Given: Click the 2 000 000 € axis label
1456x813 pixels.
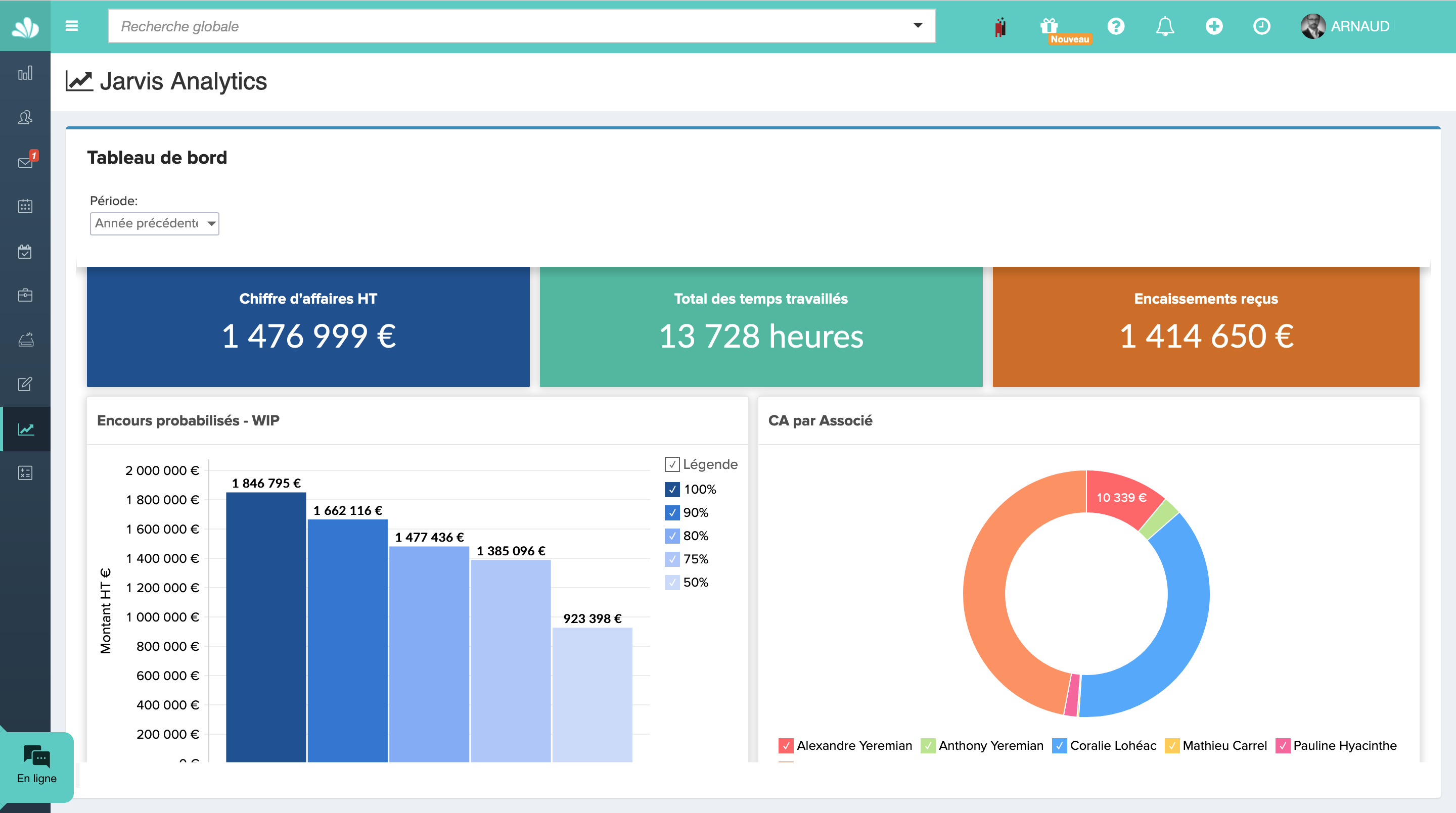Looking at the screenshot, I should (x=162, y=470).
